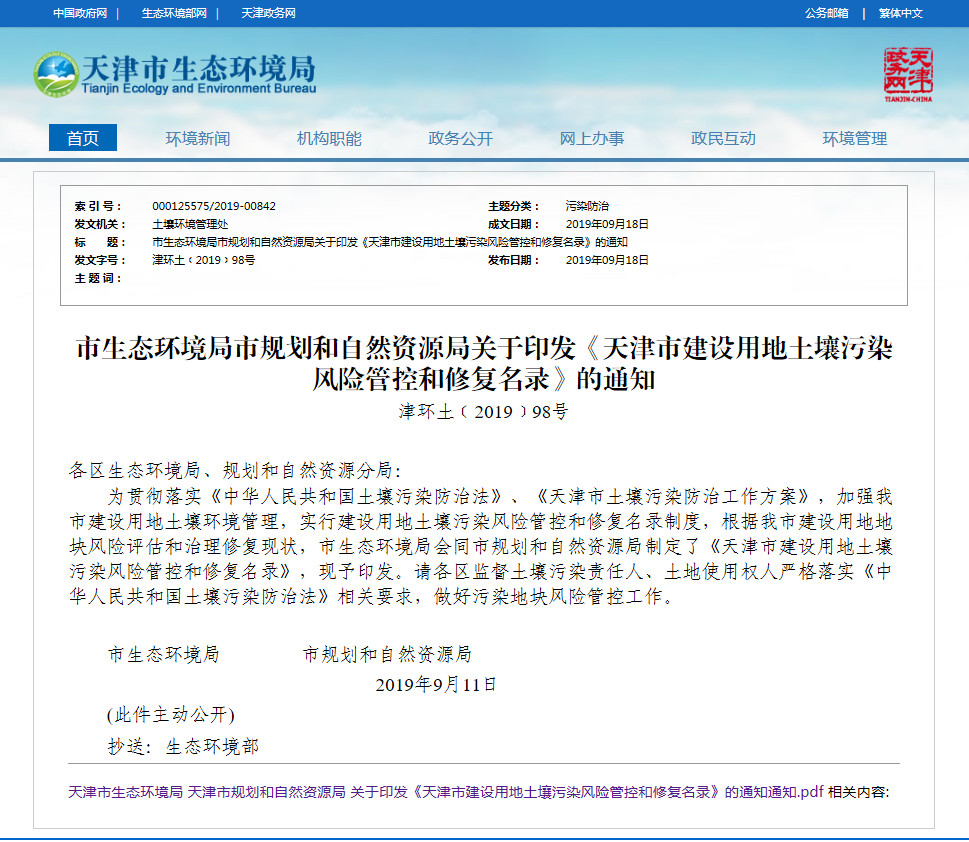Select the index number 000125575/2019-00842
This screenshot has width=969, height=842.
pyautogui.click(x=214, y=206)
